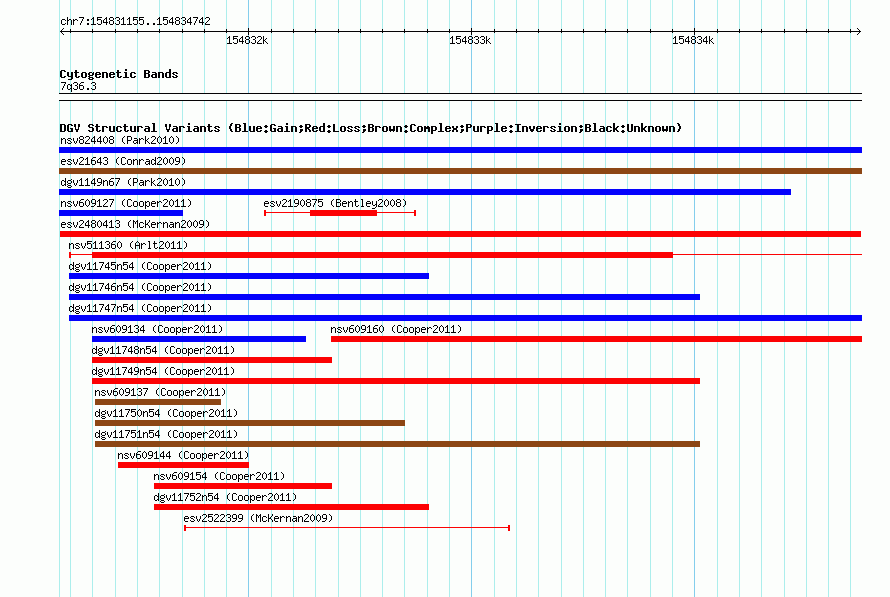Open dgv1149n67 (Park2010) variant label
Screen dimensions: 890x597
coord(123,182)
